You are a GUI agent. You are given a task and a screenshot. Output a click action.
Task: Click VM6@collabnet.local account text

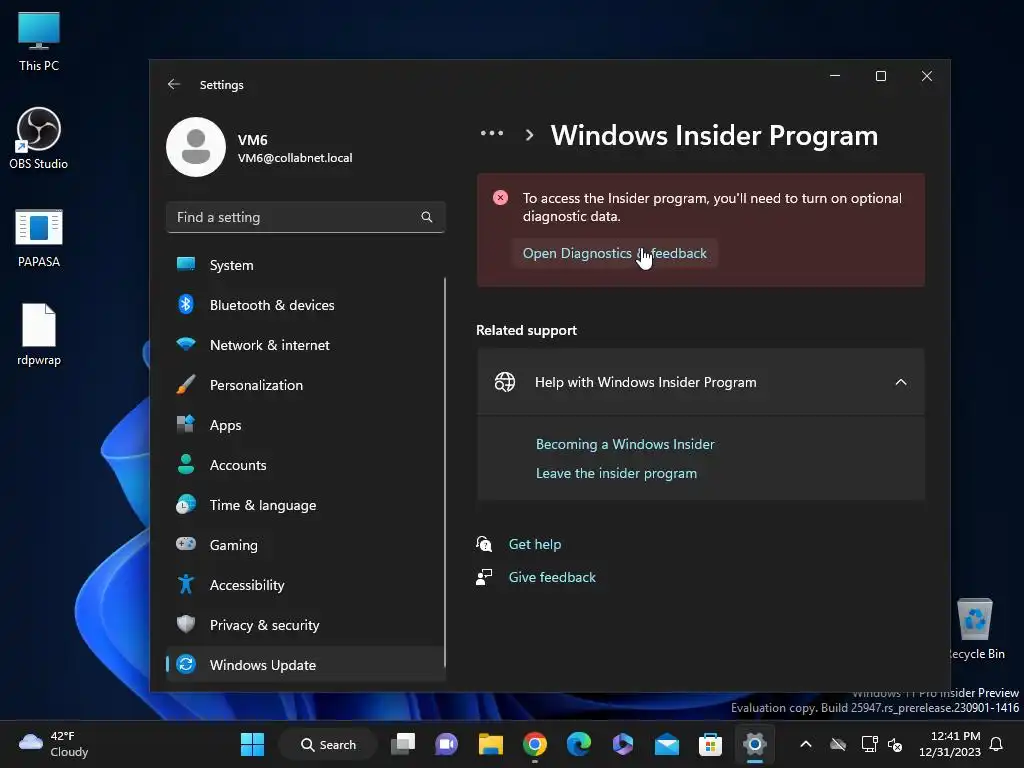click(295, 158)
